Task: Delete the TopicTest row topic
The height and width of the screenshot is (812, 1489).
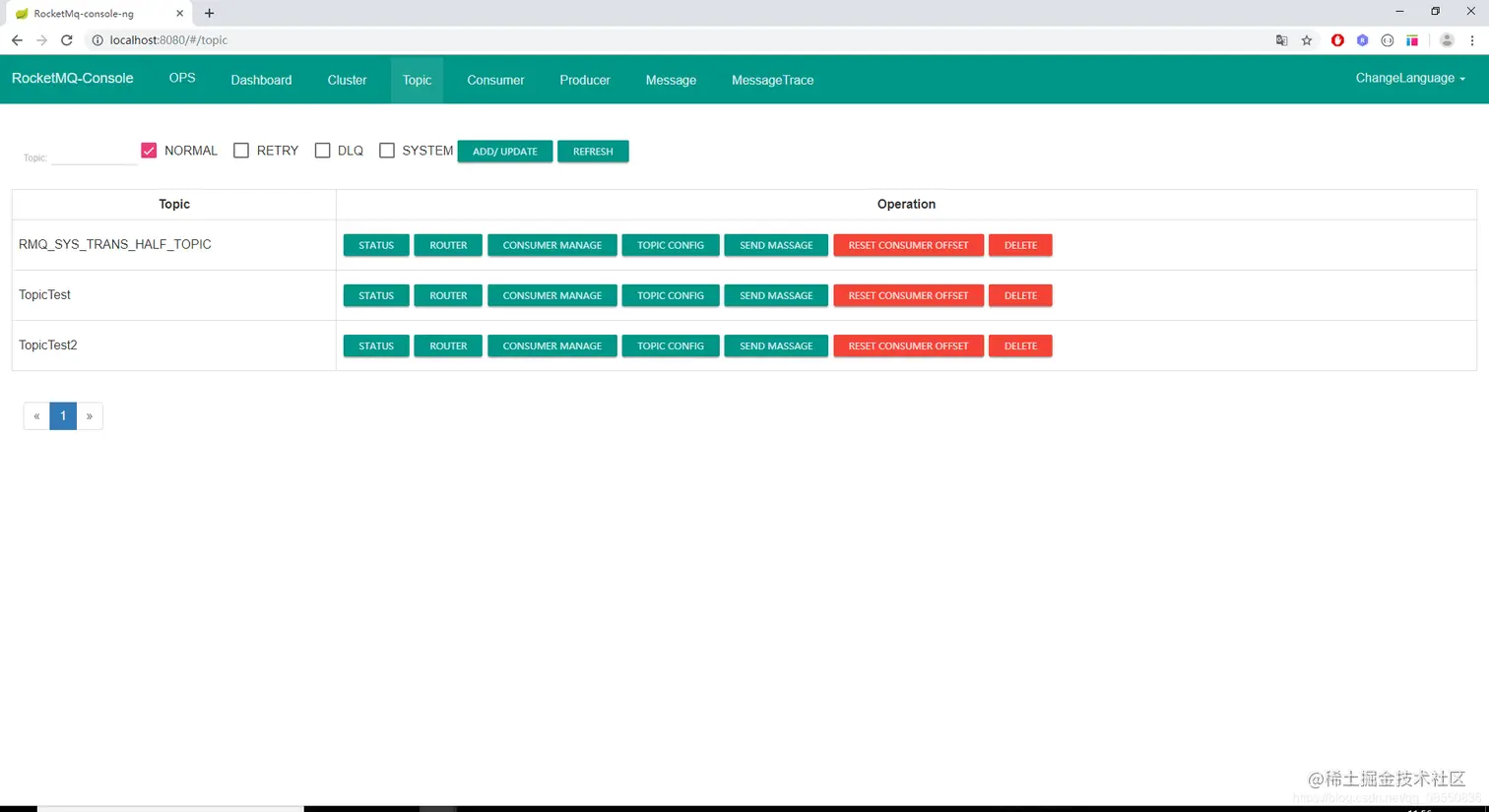Action: click(1020, 295)
